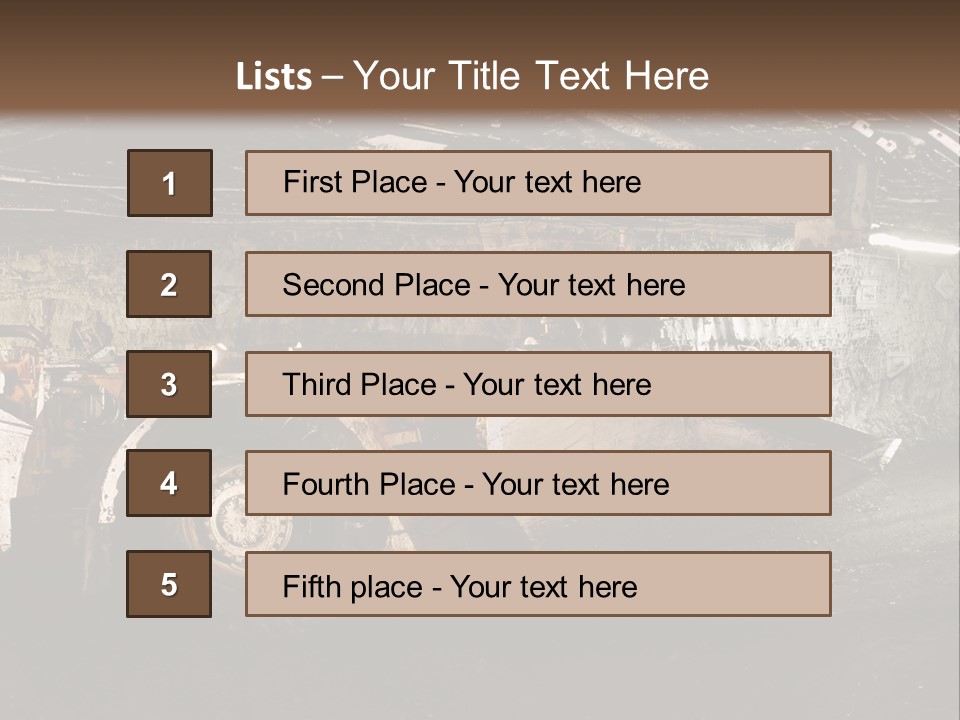
Task: Select 'Your text here' in second-place bar
Action: (x=591, y=285)
